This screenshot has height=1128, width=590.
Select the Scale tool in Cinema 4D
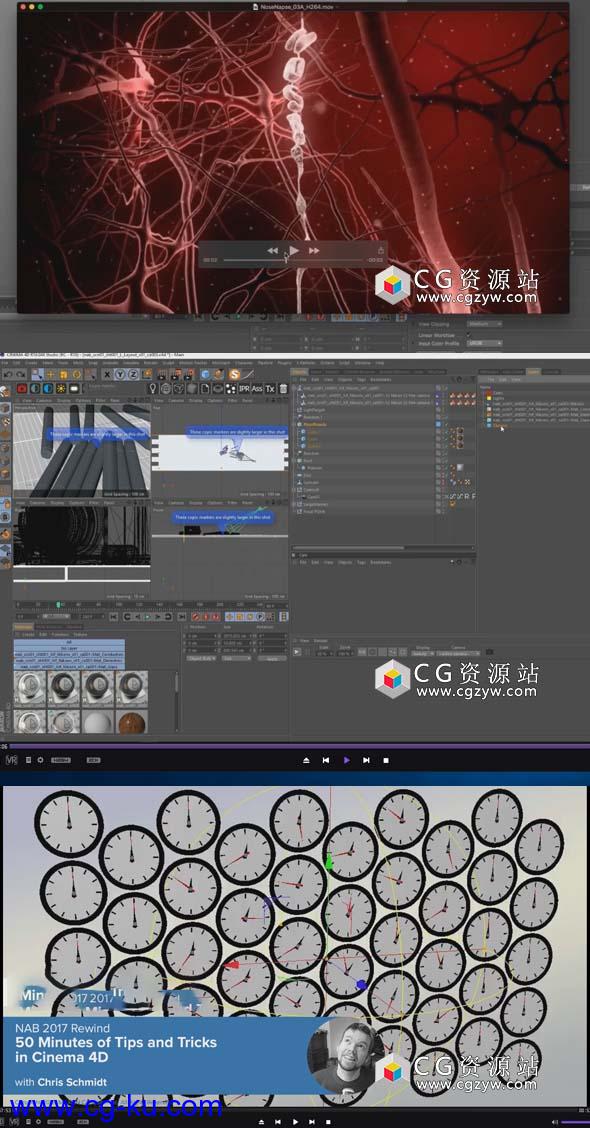point(63,374)
